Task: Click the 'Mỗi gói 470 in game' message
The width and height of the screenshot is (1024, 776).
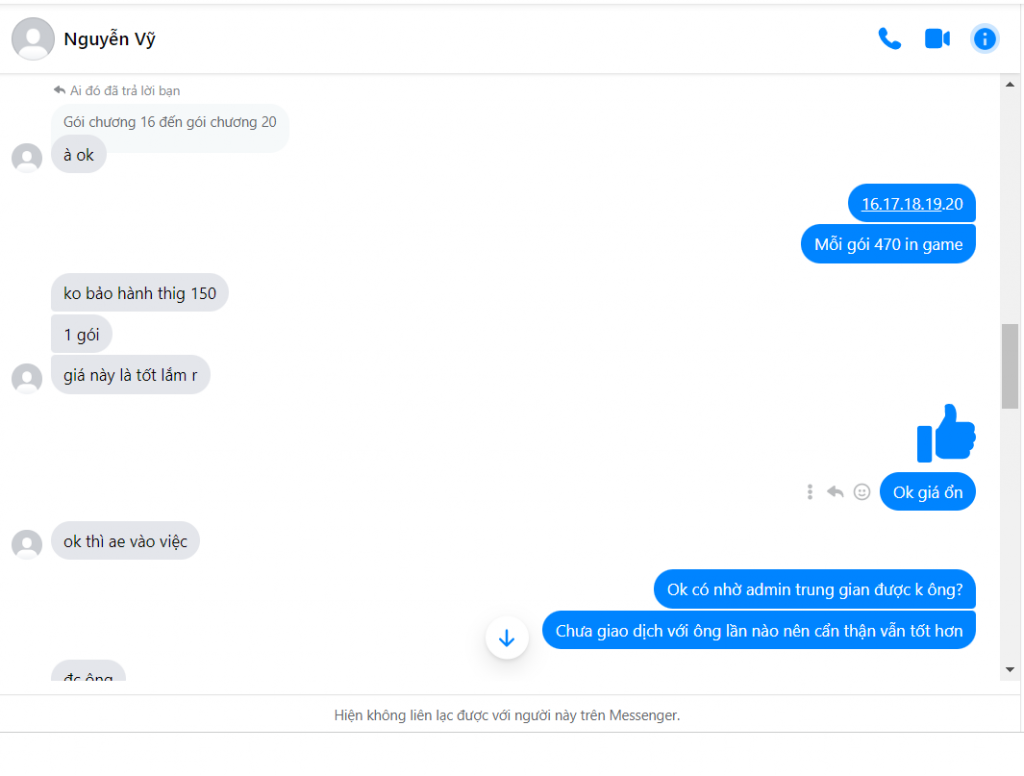Action: point(888,244)
